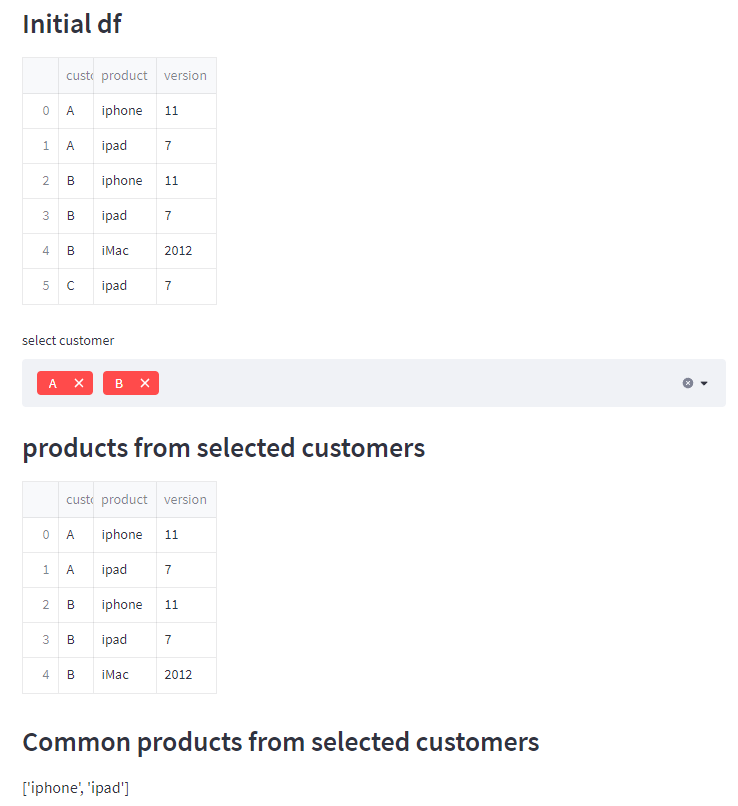This screenshot has width=738, height=806.
Task: Click the selected customer tag labeled A
Action: 53,383
